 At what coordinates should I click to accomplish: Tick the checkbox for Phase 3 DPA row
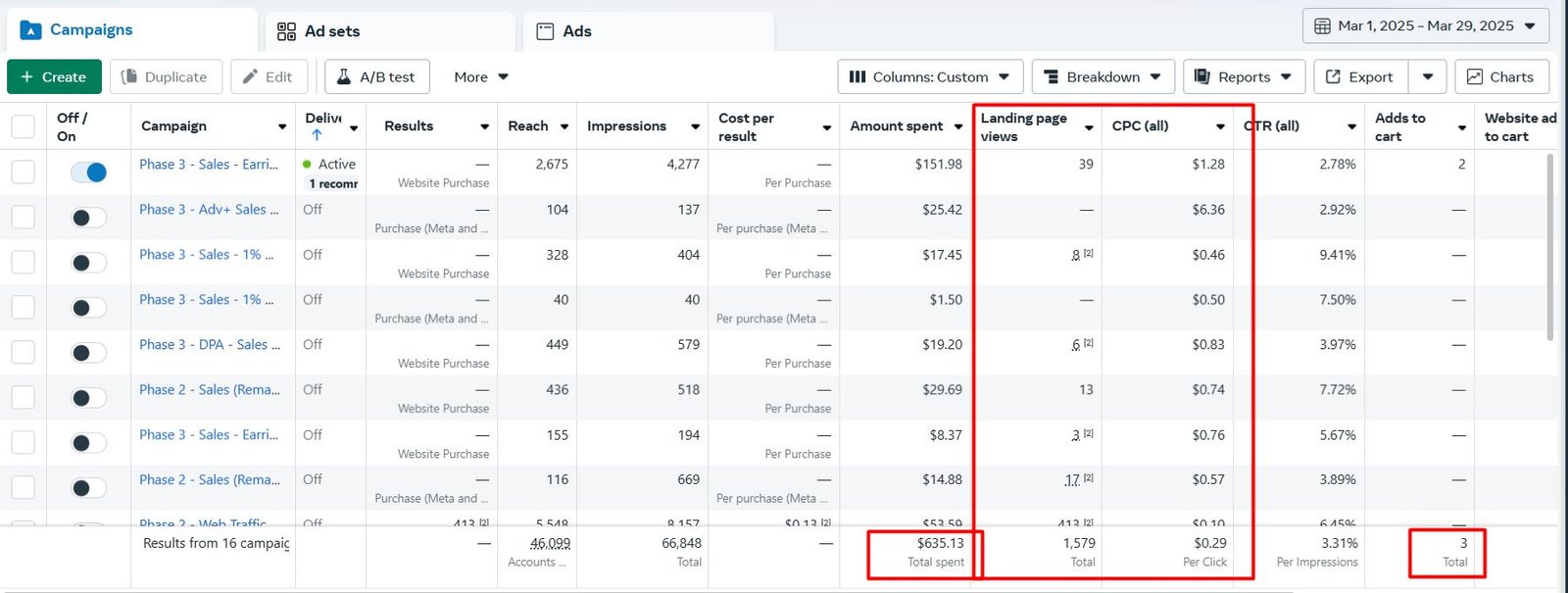click(x=23, y=352)
